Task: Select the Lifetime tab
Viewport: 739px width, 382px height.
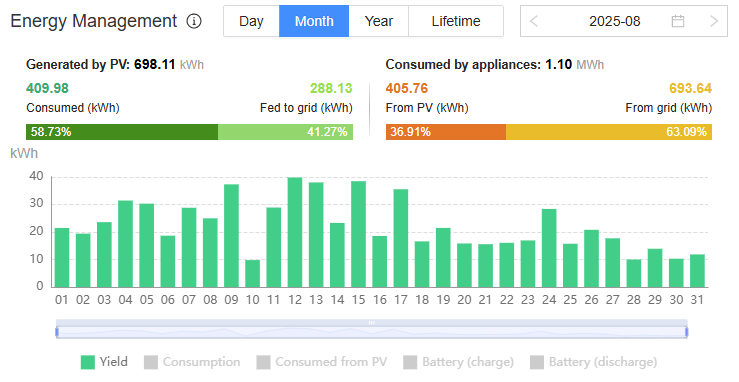Action: click(456, 21)
